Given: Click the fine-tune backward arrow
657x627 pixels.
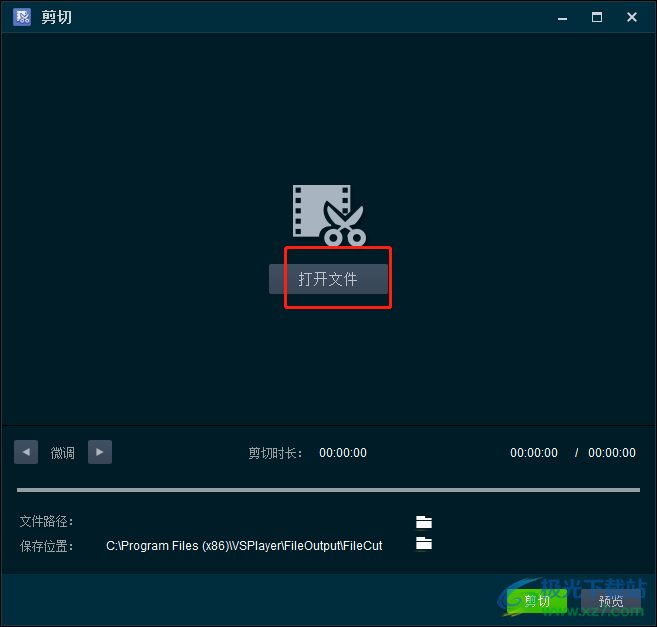Looking at the screenshot, I should pos(26,452).
